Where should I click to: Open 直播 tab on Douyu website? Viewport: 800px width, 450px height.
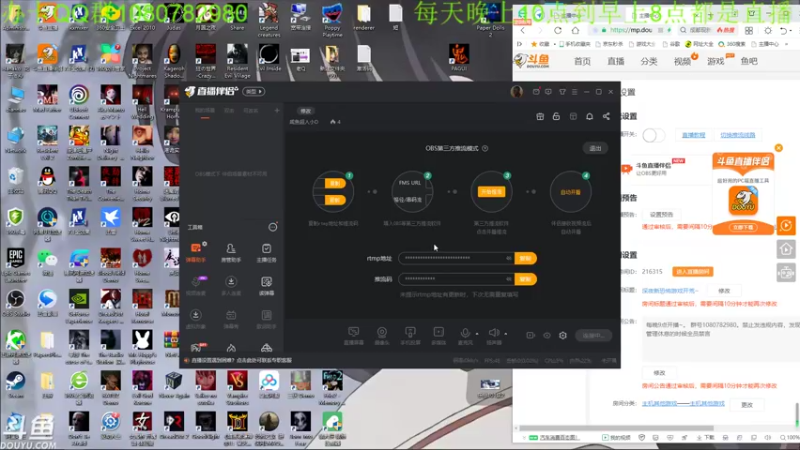click(616, 61)
